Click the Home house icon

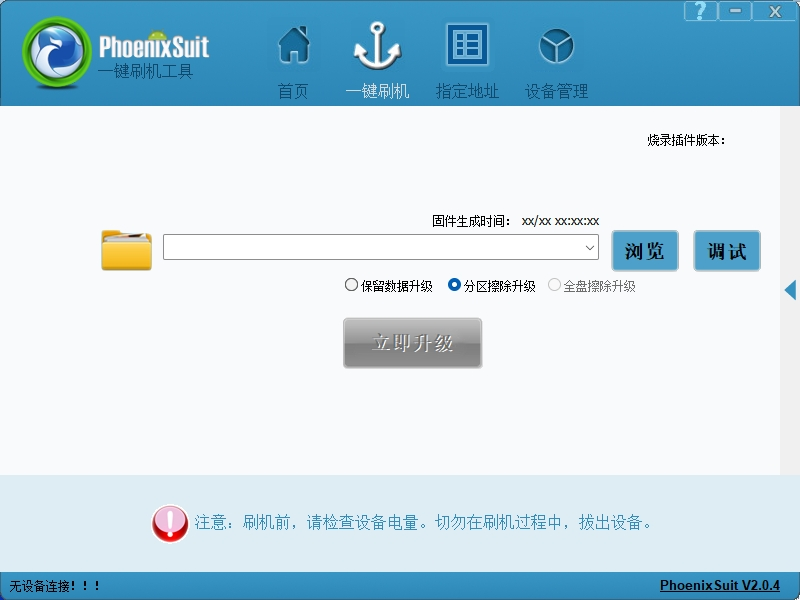[294, 45]
